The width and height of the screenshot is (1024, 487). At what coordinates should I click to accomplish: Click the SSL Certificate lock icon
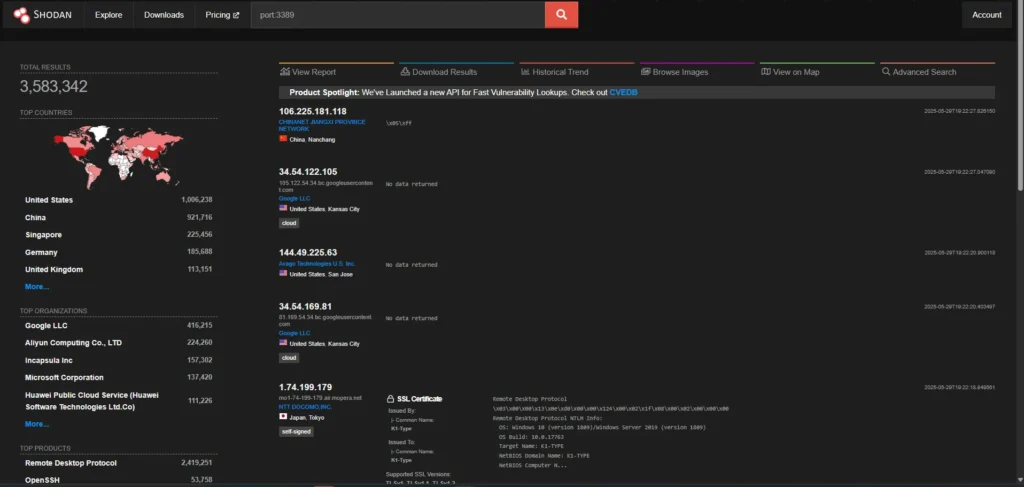[x=391, y=399]
